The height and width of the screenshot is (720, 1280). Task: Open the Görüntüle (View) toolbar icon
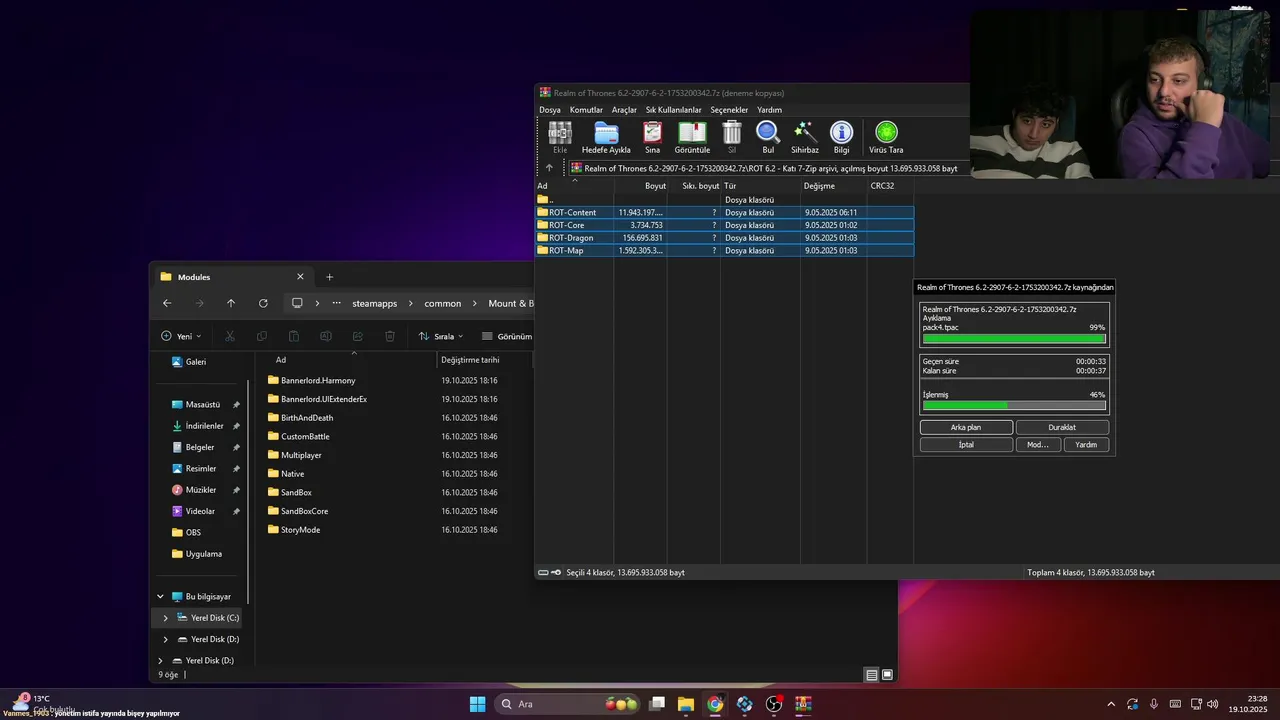click(692, 137)
